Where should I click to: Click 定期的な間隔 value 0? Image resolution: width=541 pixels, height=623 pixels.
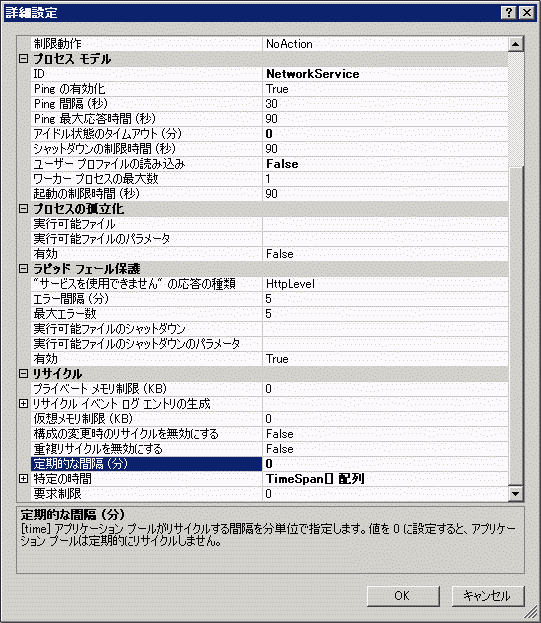pyautogui.click(x=385, y=464)
